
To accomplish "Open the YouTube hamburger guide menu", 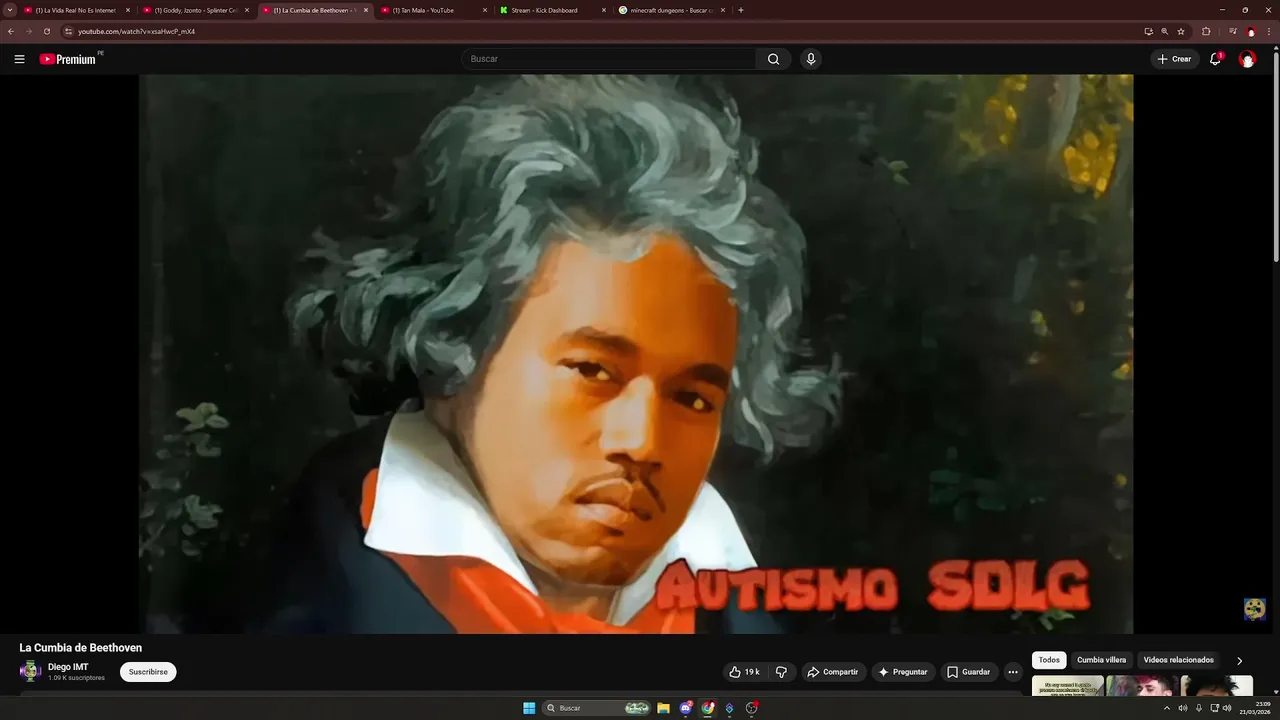I will click(x=19, y=59).
